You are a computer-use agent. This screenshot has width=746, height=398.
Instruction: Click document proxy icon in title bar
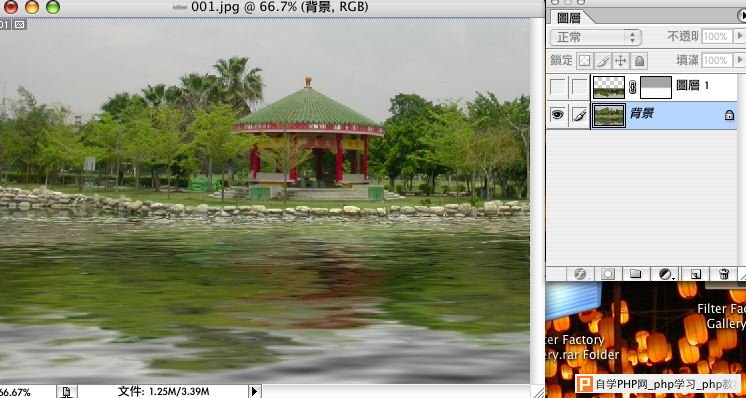[x=180, y=7]
